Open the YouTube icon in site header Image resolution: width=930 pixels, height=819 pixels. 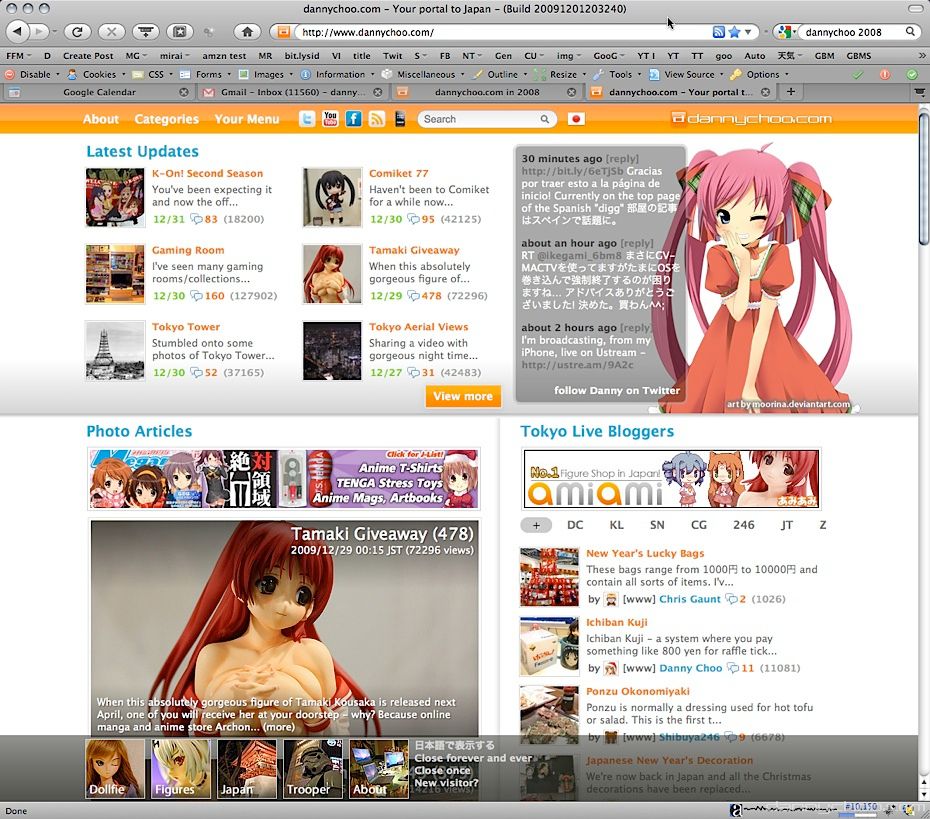(330, 119)
